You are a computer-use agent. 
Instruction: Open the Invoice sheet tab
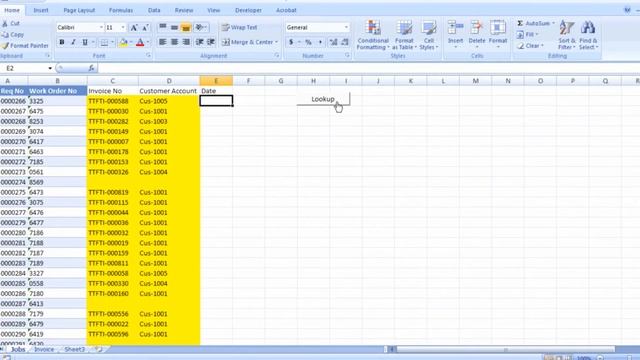click(44, 349)
